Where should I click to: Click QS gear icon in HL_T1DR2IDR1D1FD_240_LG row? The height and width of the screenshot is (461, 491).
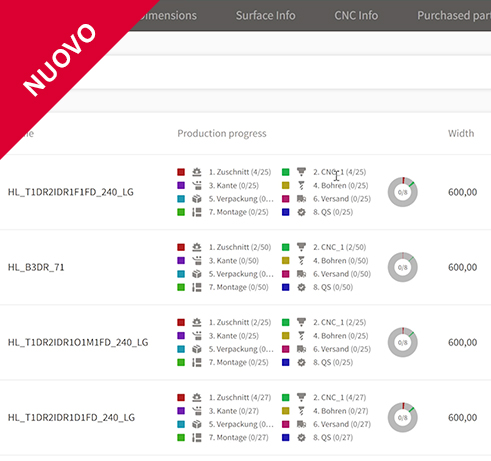tap(301, 438)
